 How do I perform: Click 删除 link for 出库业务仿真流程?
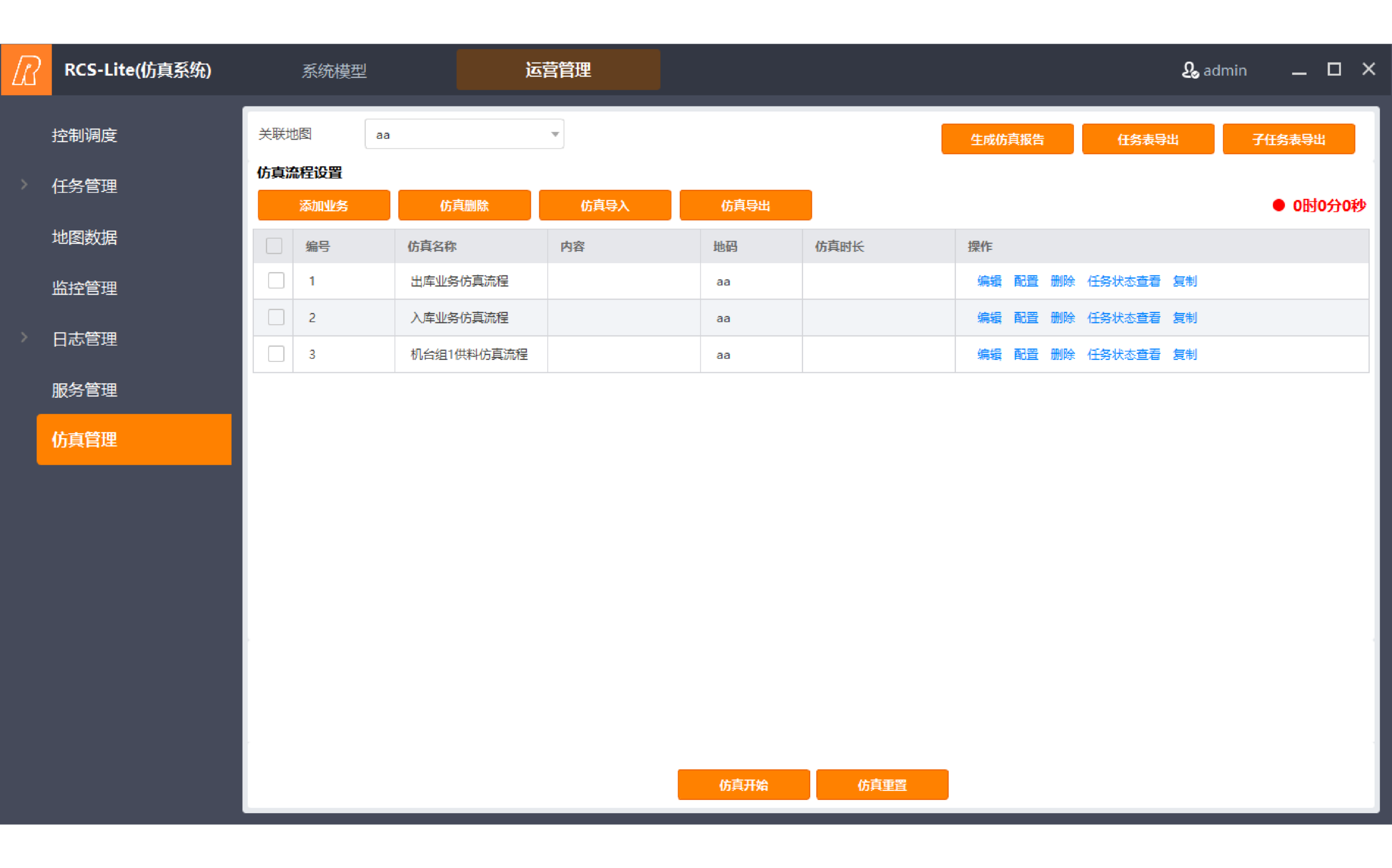pyautogui.click(x=1062, y=280)
